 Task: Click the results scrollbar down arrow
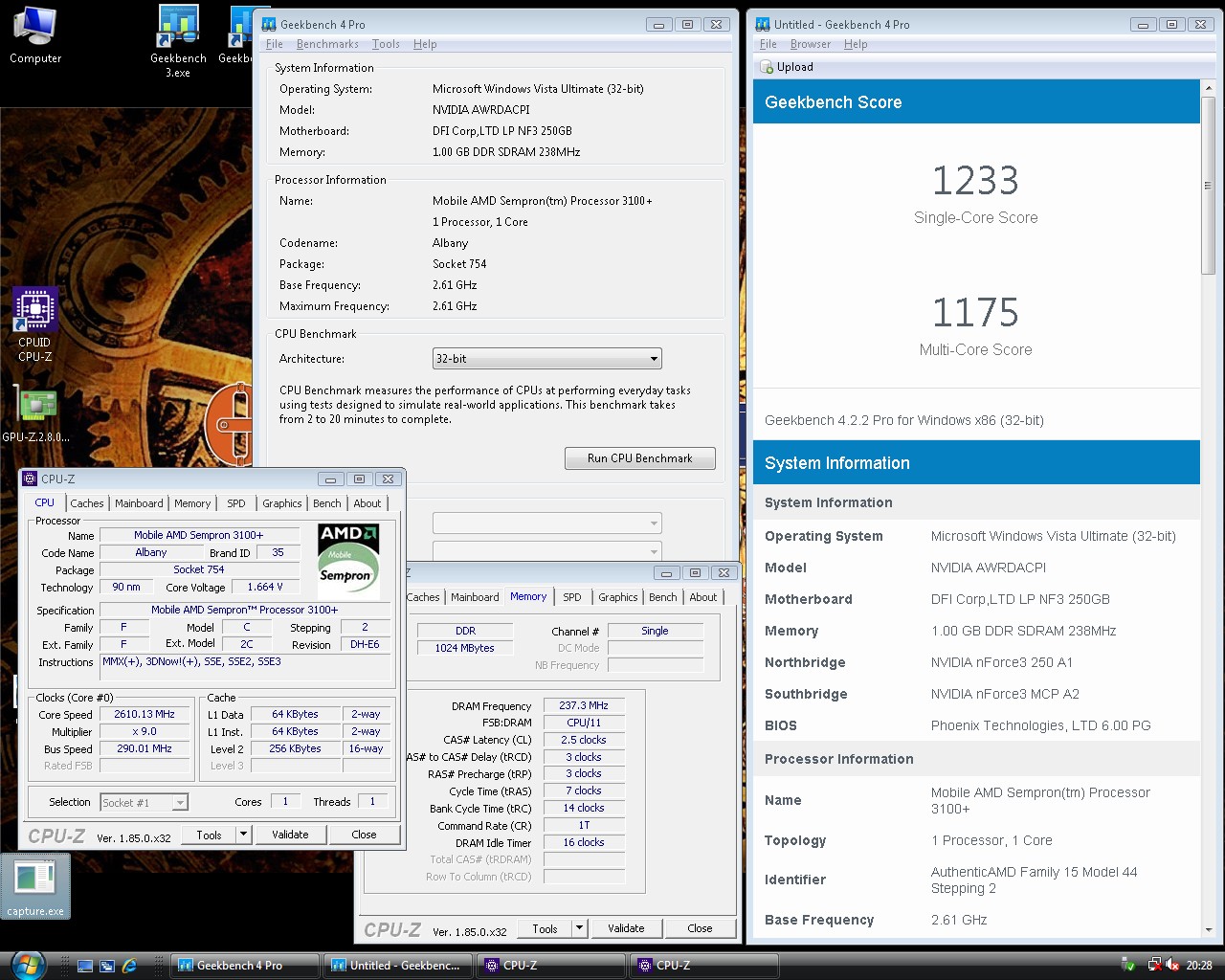tap(1208, 930)
